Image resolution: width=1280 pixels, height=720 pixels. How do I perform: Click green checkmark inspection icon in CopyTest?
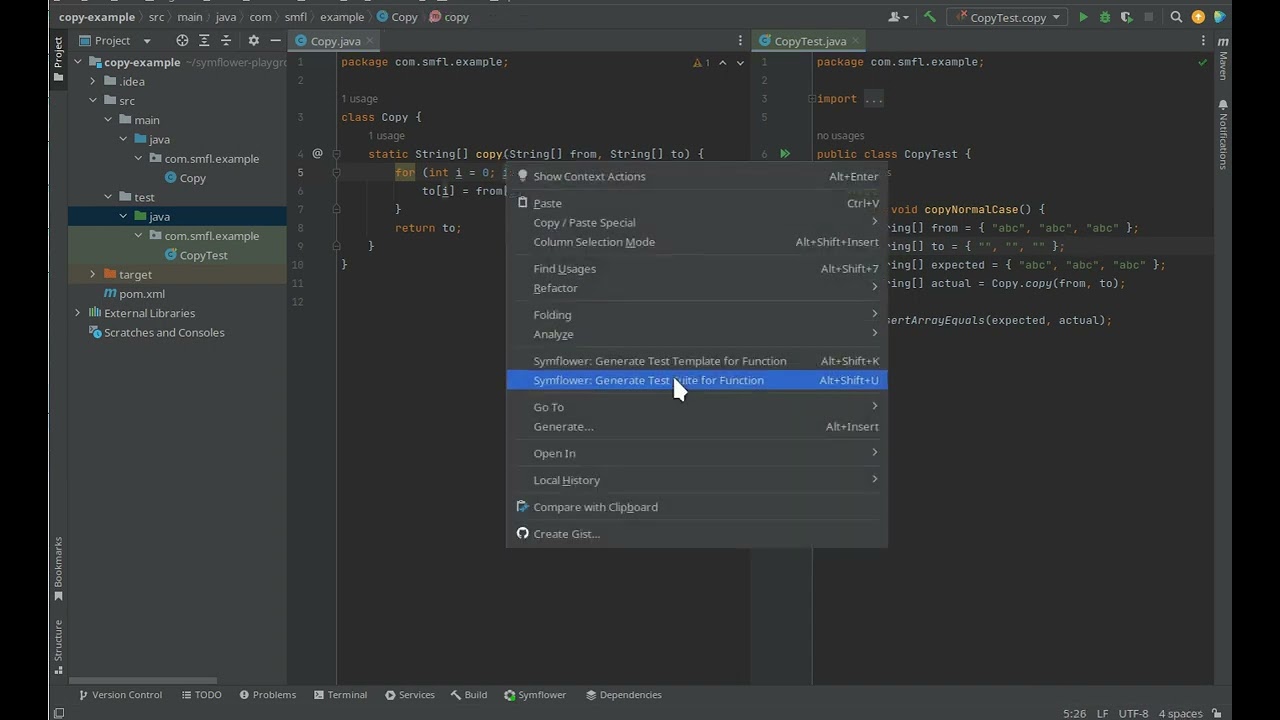click(1202, 62)
